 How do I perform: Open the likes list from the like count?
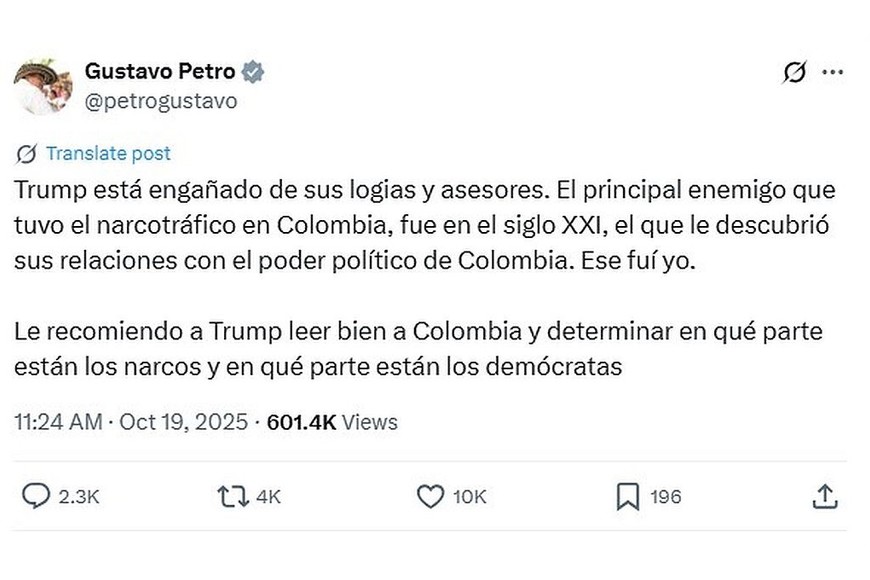(x=472, y=495)
